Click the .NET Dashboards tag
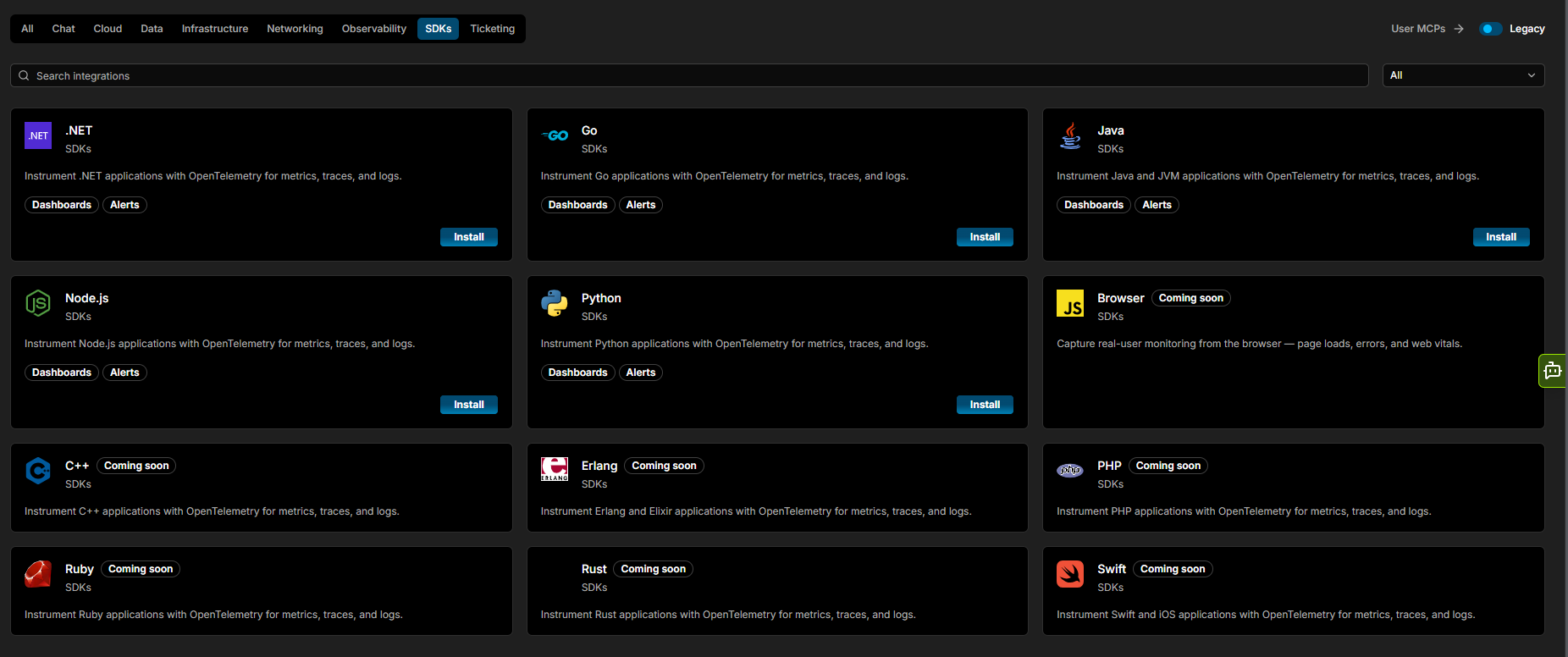The height and width of the screenshot is (657, 1568). pyautogui.click(x=62, y=205)
